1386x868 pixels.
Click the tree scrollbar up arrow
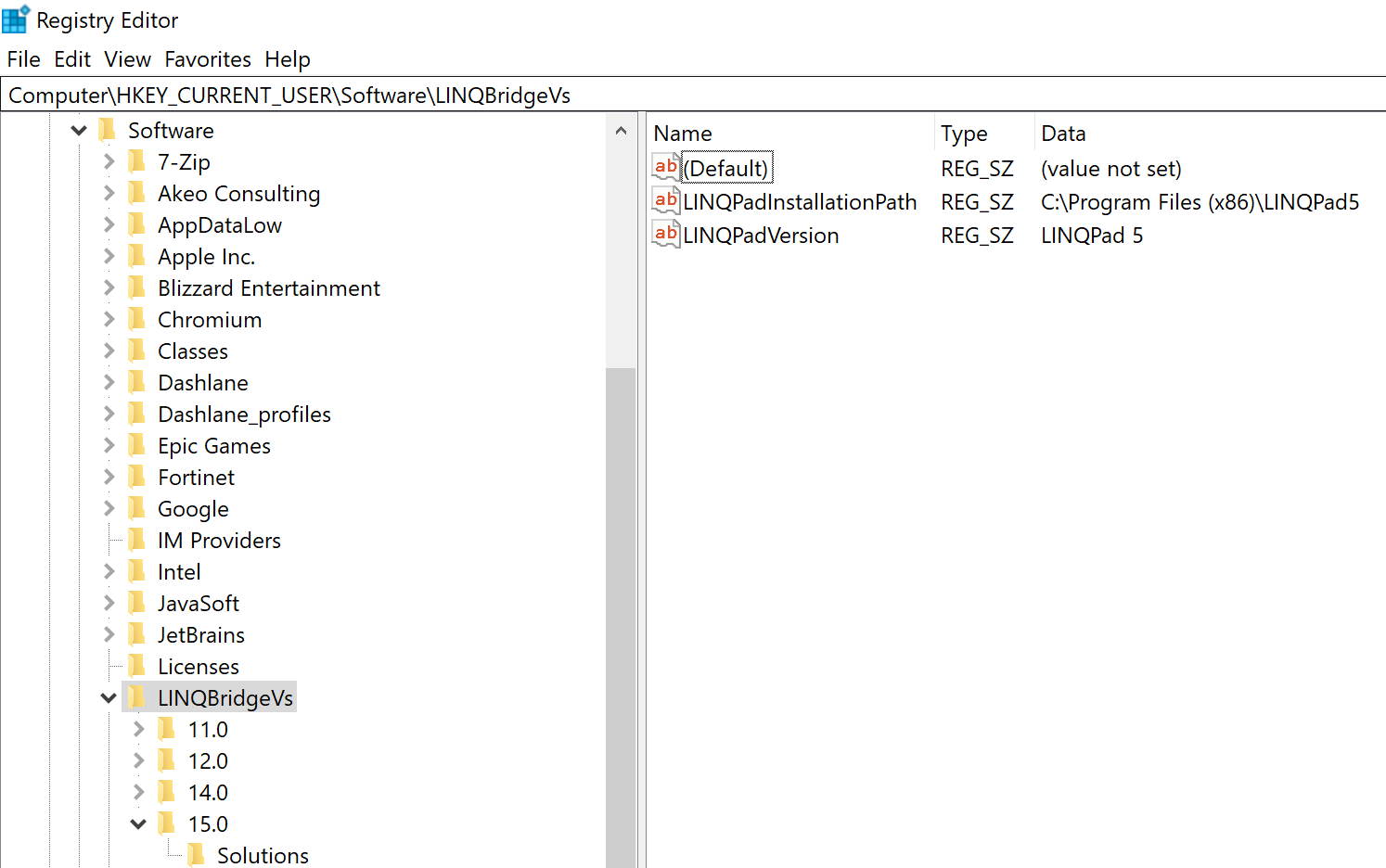coord(621,131)
